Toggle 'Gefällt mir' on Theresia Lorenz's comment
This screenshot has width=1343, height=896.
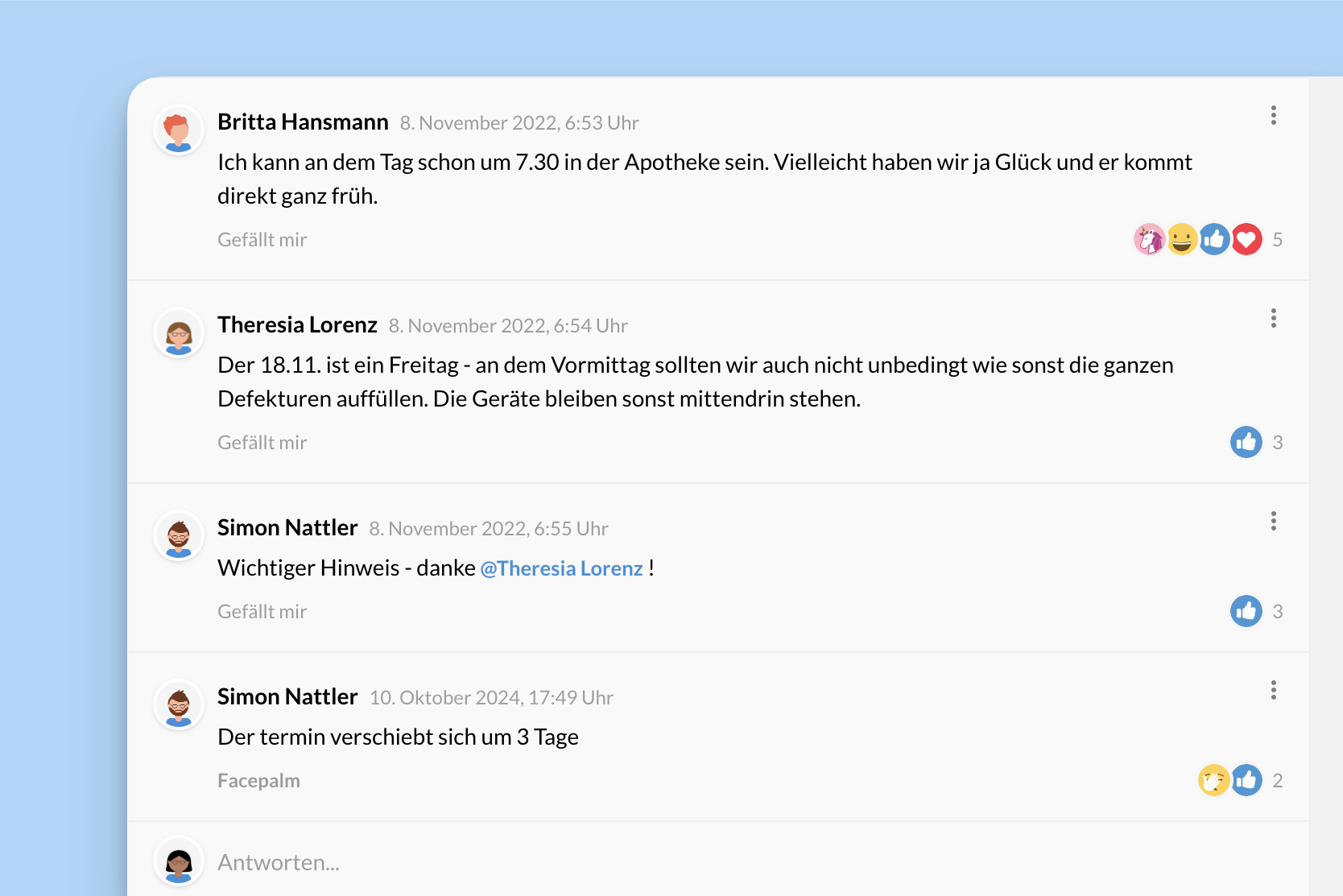(x=262, y=443)
